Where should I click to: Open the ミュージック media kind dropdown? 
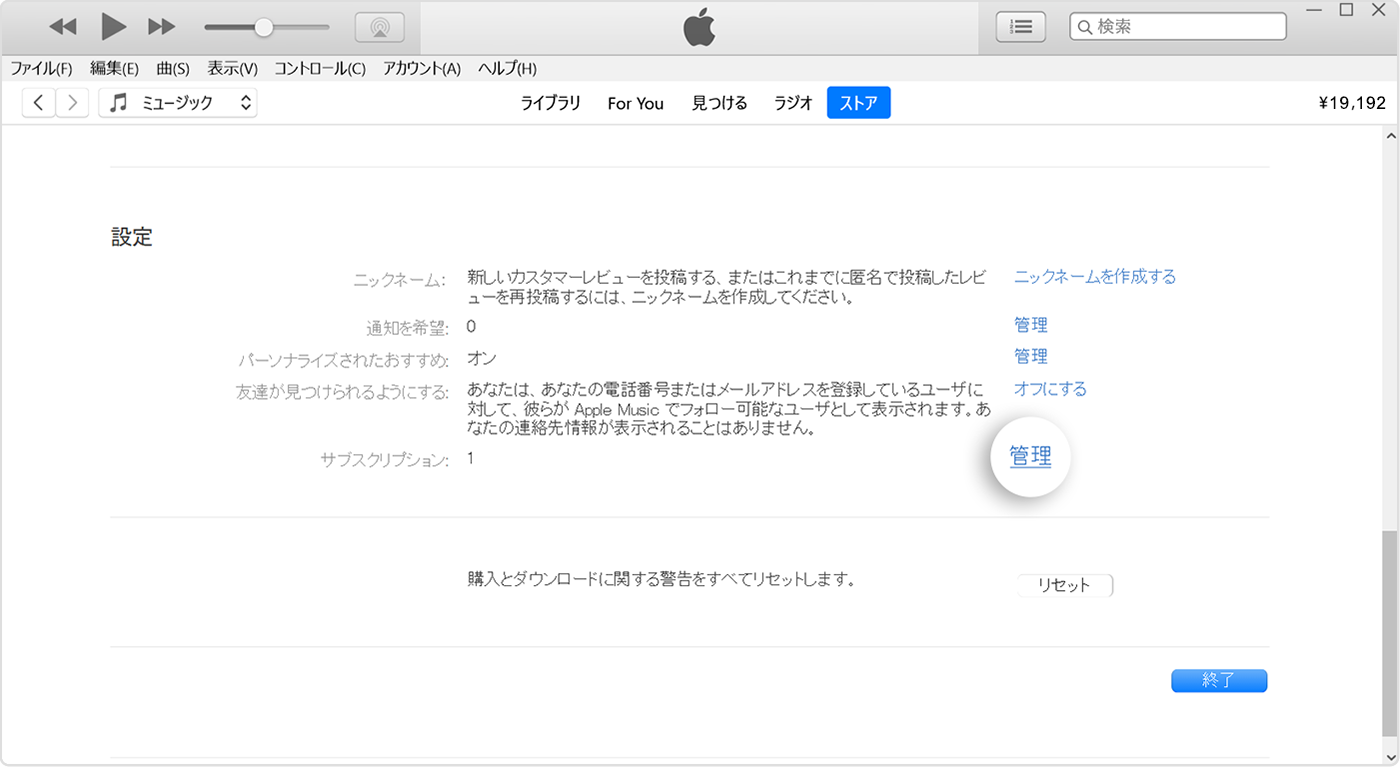click(x=177, y=102)
